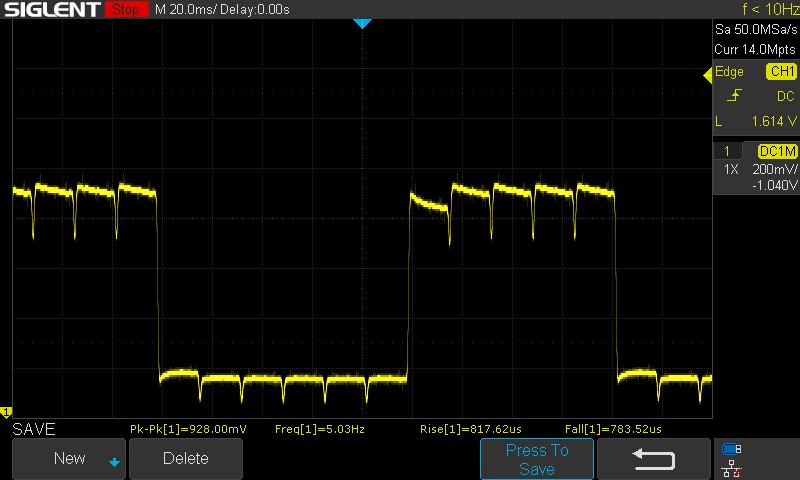Click the Sa 50.0MSa/s sample rate
The image size is (800, 480).
pos(756,30)
